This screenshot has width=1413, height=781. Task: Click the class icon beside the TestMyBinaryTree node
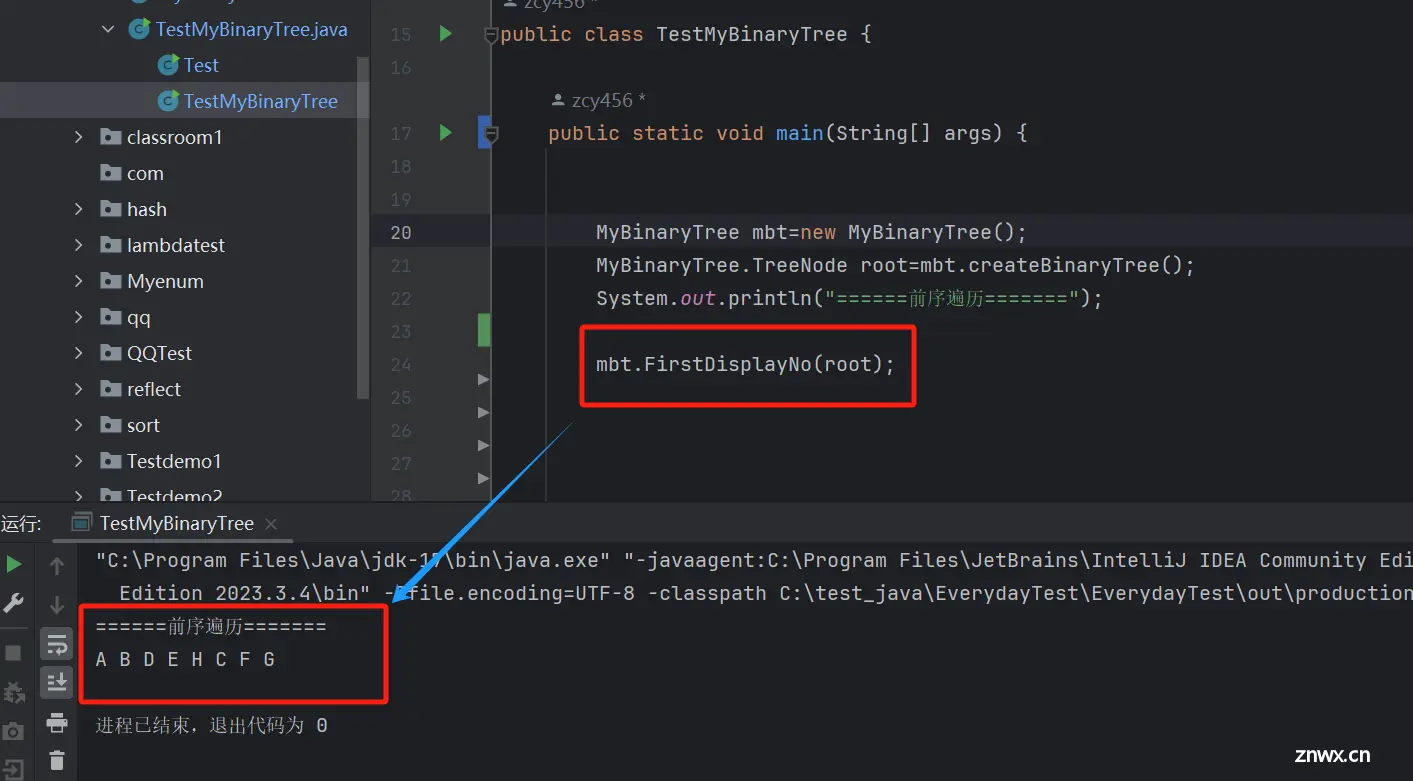point(169,101)
